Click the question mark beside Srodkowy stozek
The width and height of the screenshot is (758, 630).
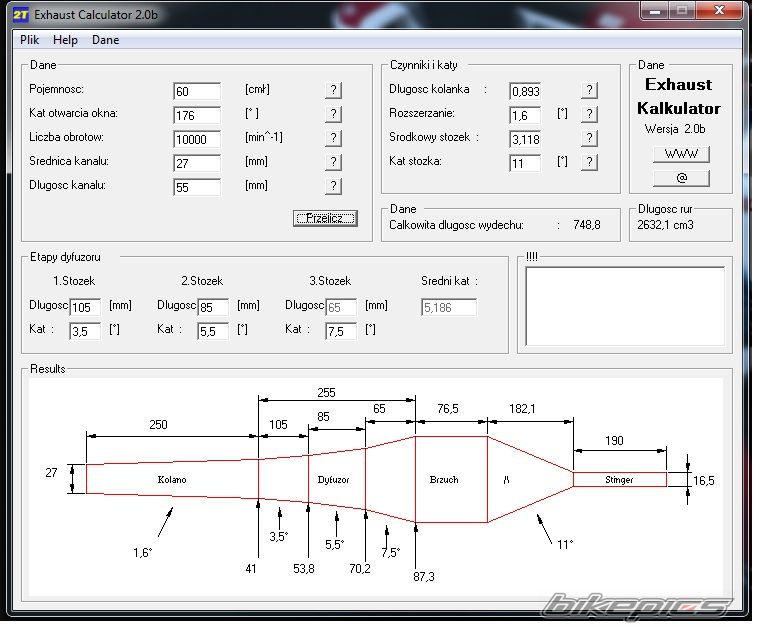tap(590, 138)
